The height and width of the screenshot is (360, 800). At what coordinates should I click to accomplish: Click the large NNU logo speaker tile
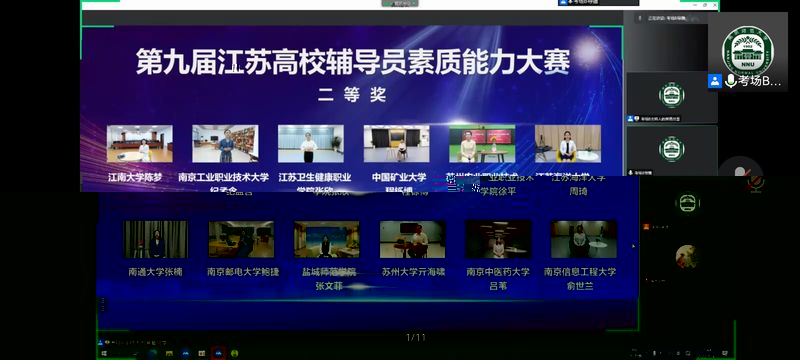(x=747, y=52)
